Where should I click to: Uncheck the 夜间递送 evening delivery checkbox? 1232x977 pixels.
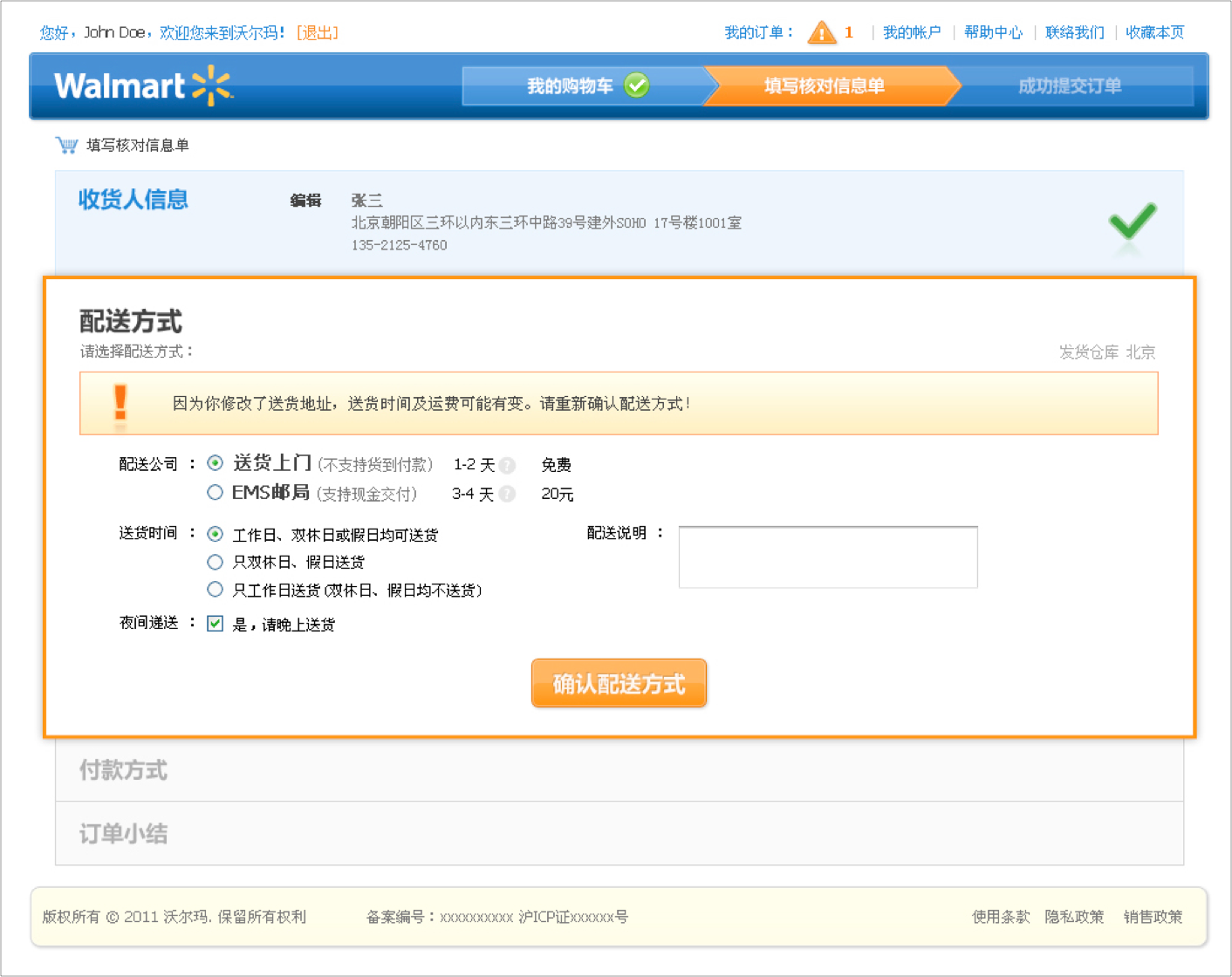pyautogui.click(x=215, y=624)
